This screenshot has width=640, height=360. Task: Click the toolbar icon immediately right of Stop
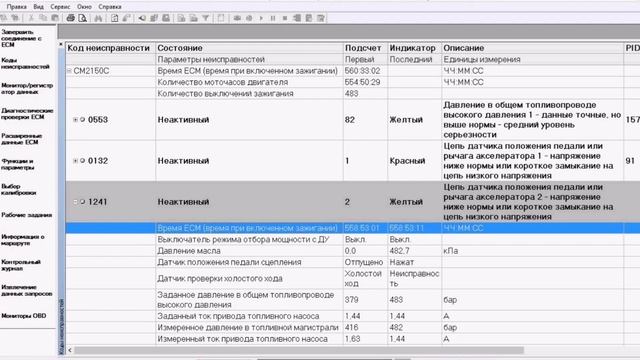(297, 18)
